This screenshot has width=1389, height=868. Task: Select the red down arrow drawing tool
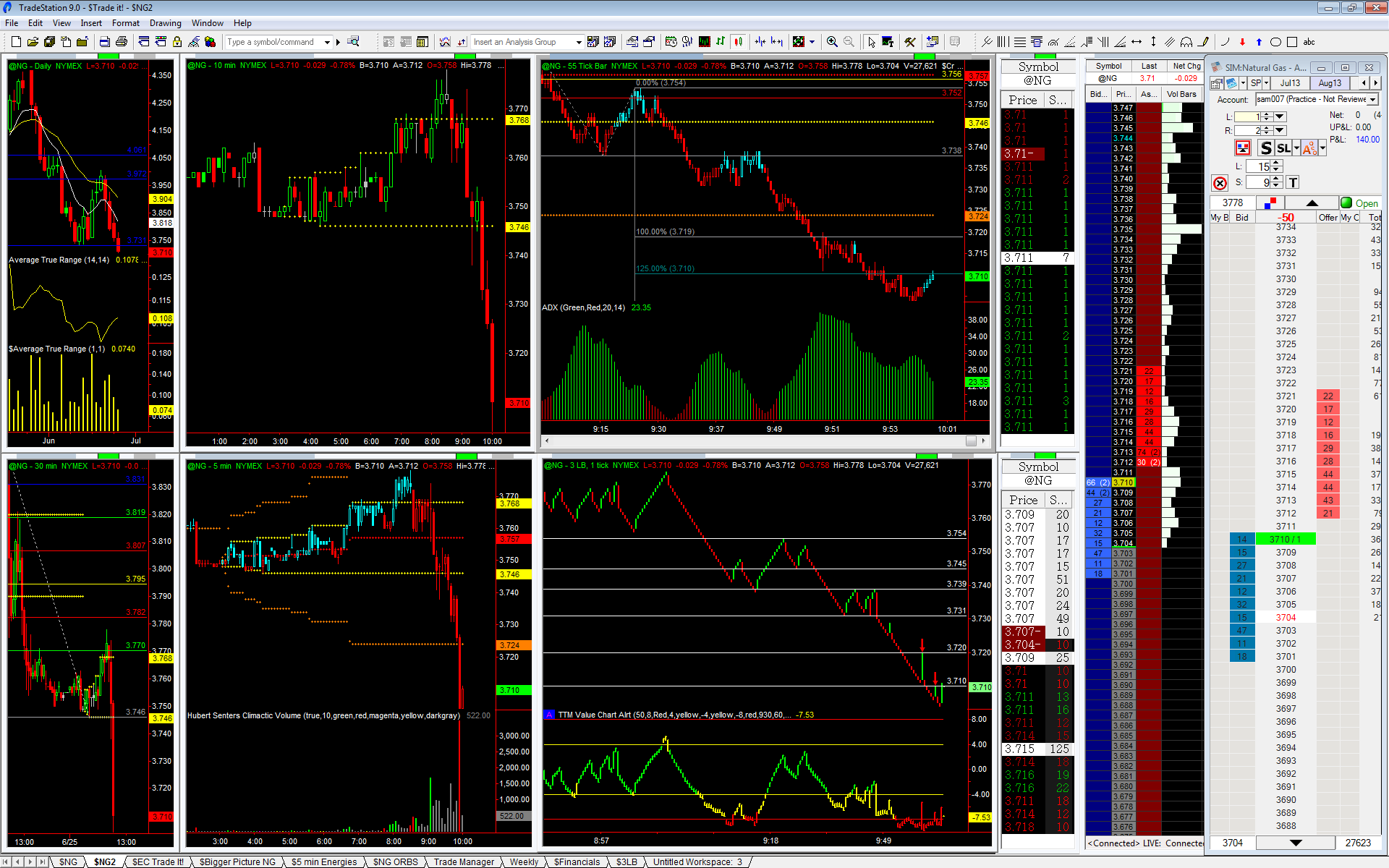tap(1242, 42)
